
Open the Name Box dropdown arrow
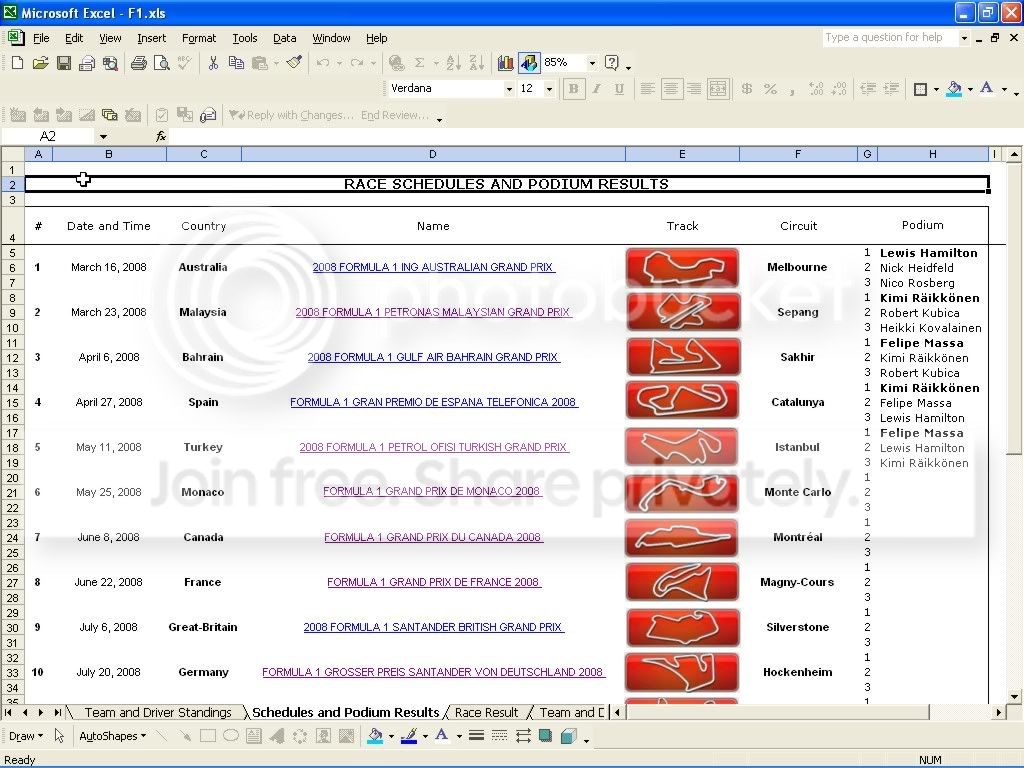(103, 136)
